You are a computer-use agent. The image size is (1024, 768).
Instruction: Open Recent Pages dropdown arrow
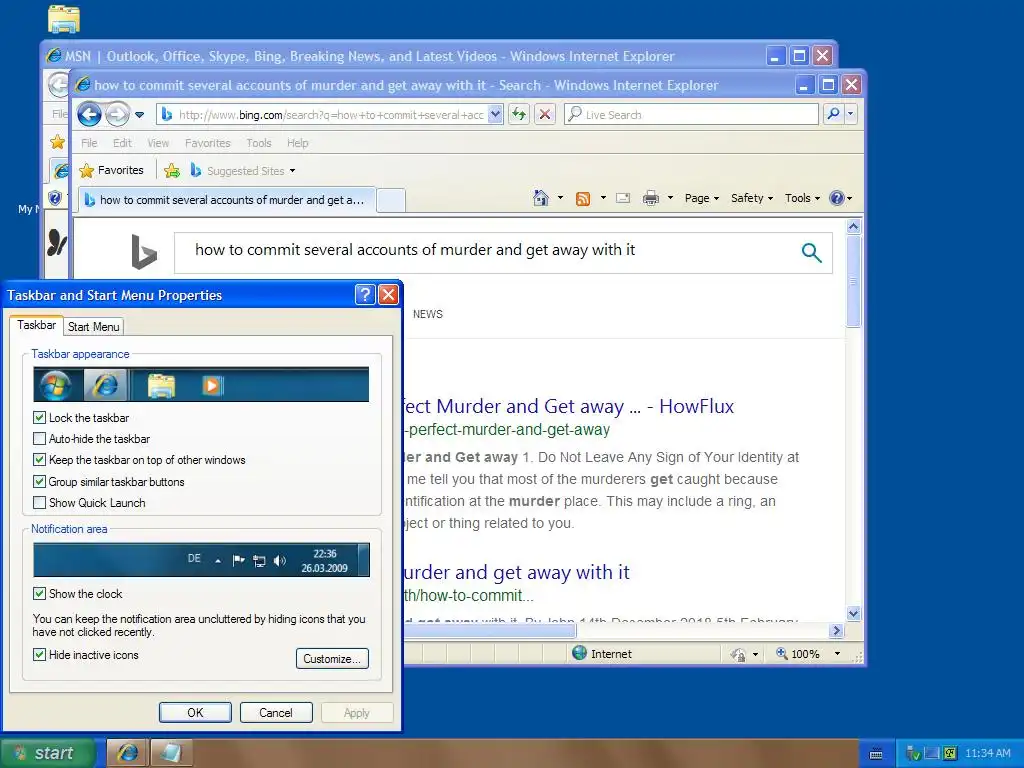coord(139,115)
